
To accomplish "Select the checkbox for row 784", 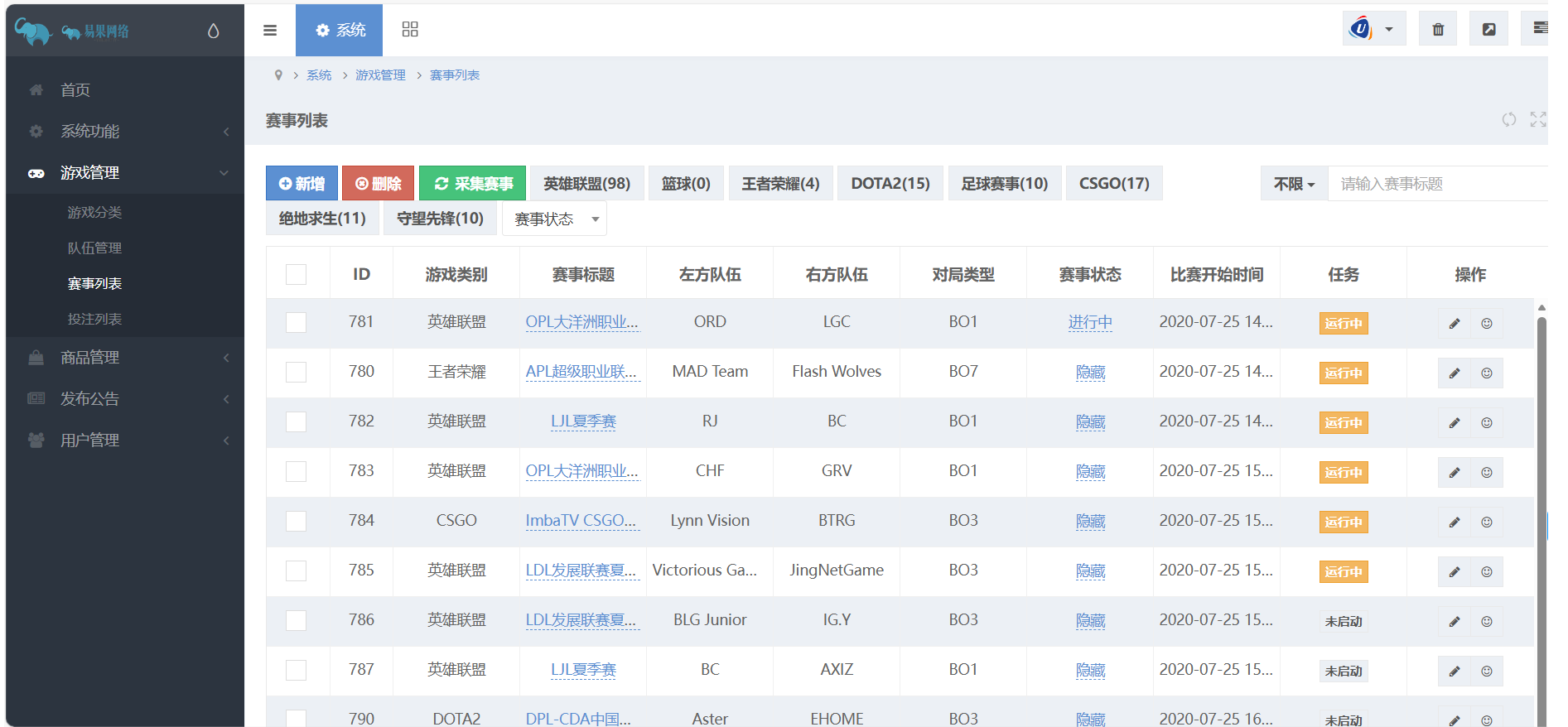I will tap(296, 521).
